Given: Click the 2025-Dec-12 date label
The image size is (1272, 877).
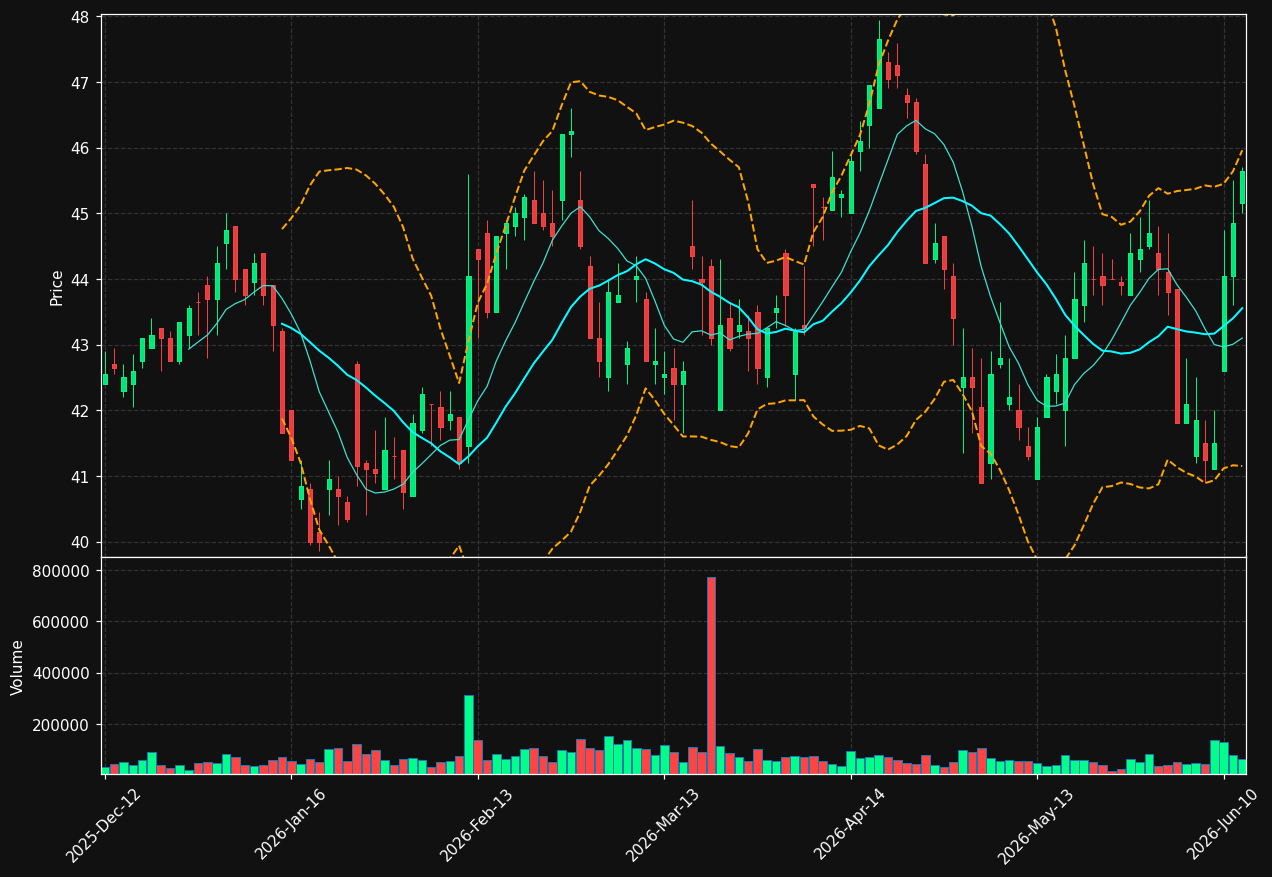Looking at the screenshot, I should click(104, 825).
